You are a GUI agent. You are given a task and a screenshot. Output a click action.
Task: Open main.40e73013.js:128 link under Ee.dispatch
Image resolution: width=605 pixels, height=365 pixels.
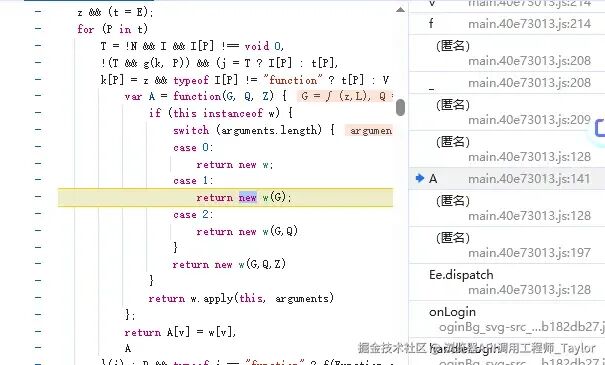coord(529,290)
